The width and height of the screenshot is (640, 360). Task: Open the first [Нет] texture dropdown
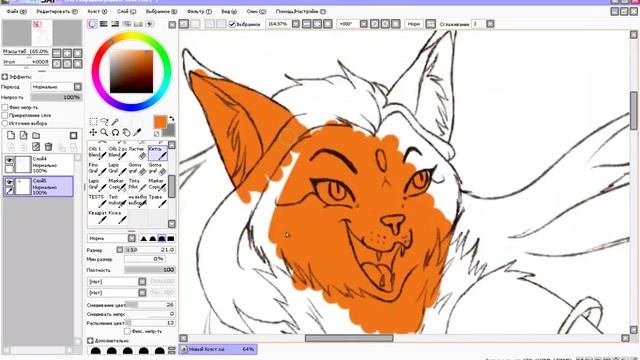point(142,282)
